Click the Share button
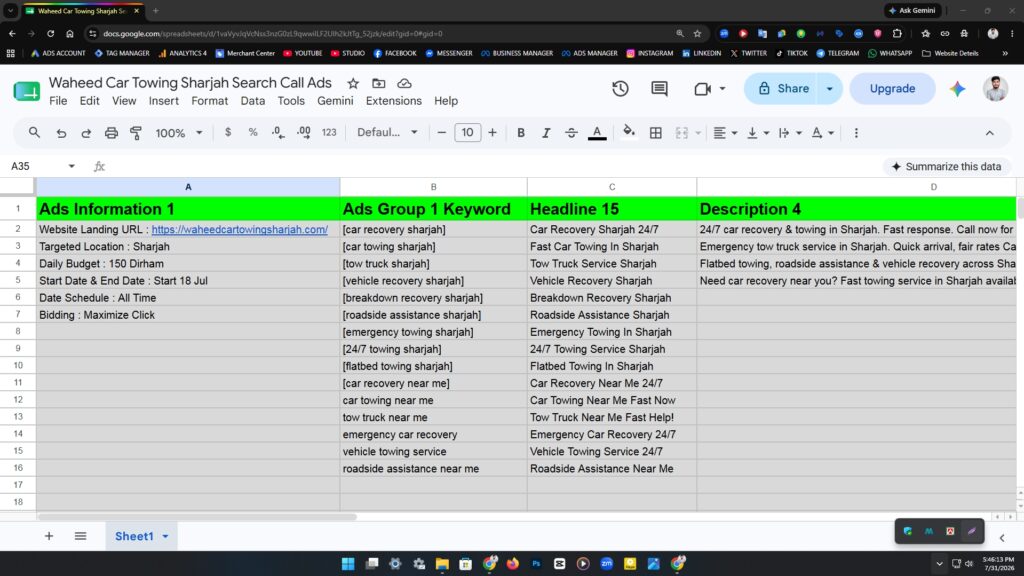This screenshot has height=576, width=1024. pyautogui.click(x=783, y=88)
